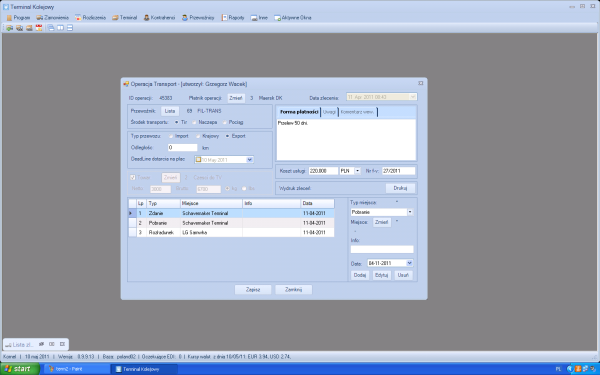
Task: Select Naczepa as transport mode
Action: click(x=194, y=122)
